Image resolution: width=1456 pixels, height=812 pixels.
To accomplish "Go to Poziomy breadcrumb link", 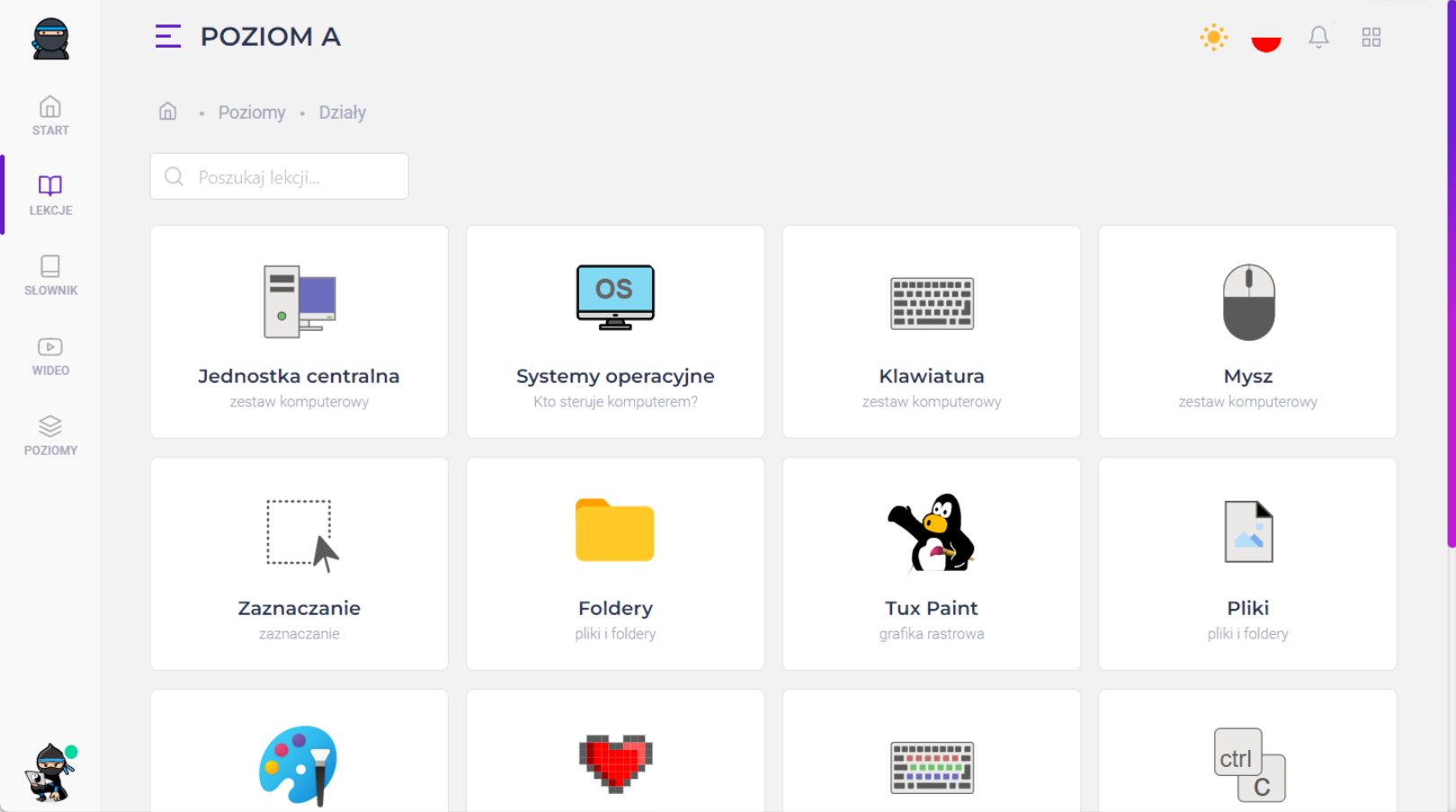I will click(252, 112).
